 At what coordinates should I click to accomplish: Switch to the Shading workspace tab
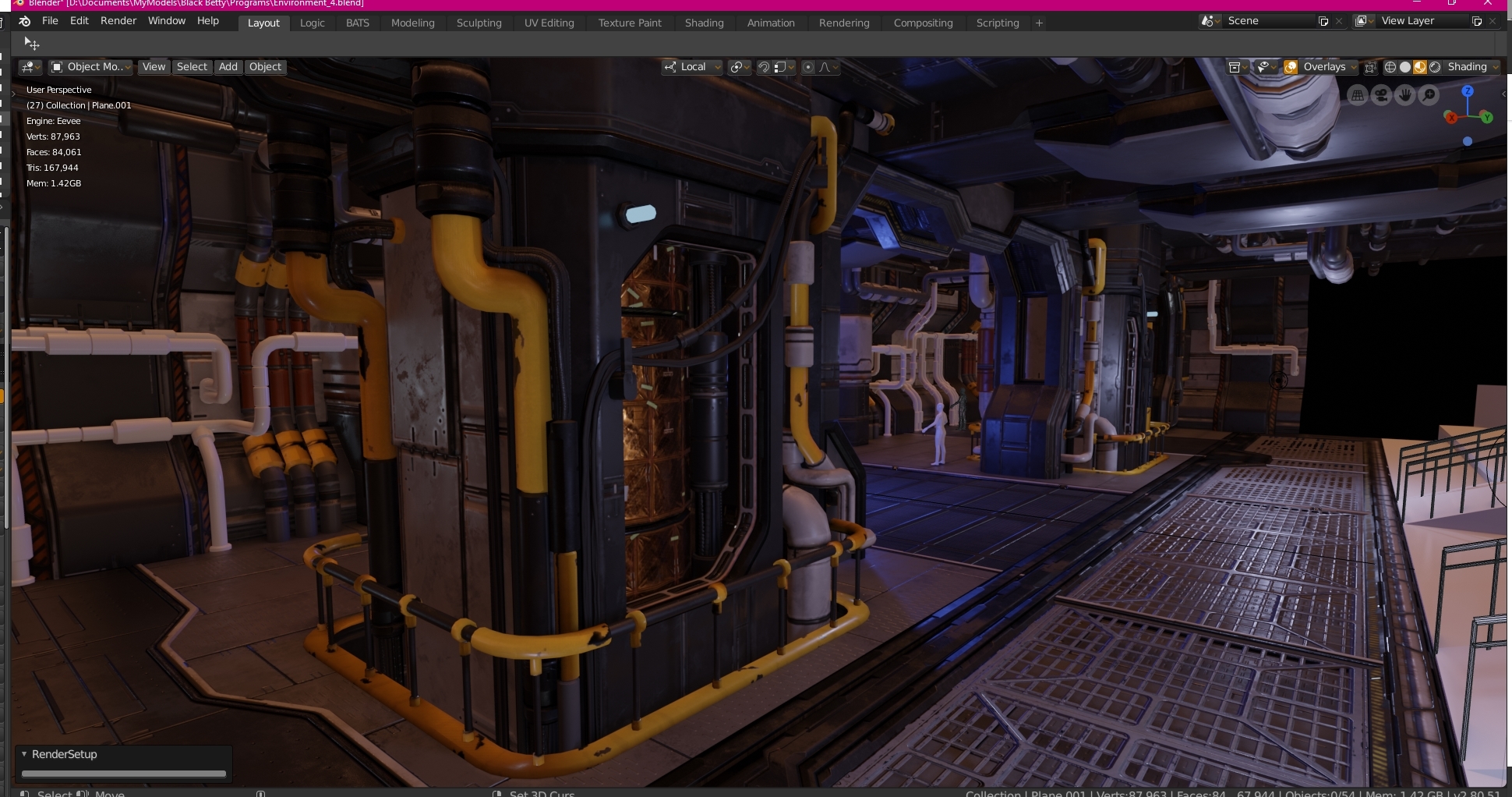[705, 23]
